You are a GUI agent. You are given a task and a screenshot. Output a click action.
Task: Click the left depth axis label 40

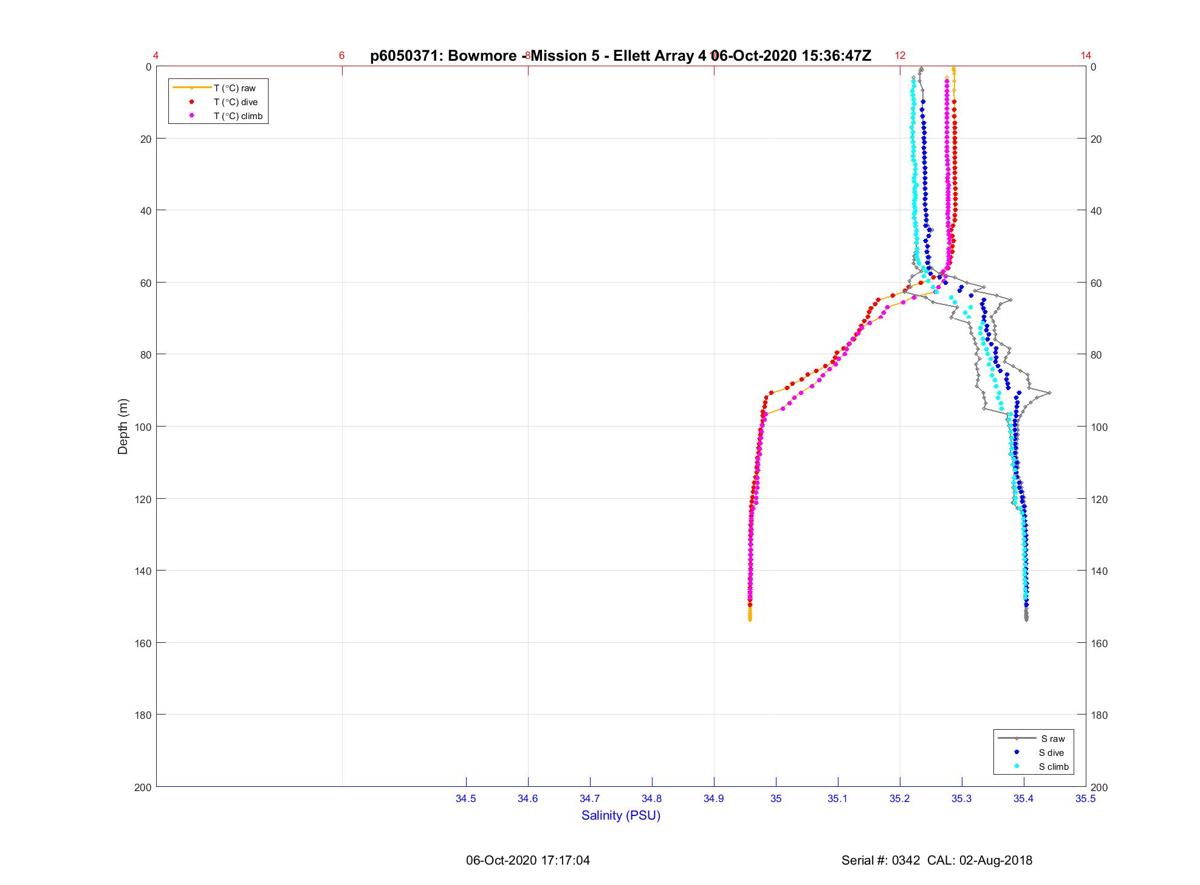click(x=144, y=211)
